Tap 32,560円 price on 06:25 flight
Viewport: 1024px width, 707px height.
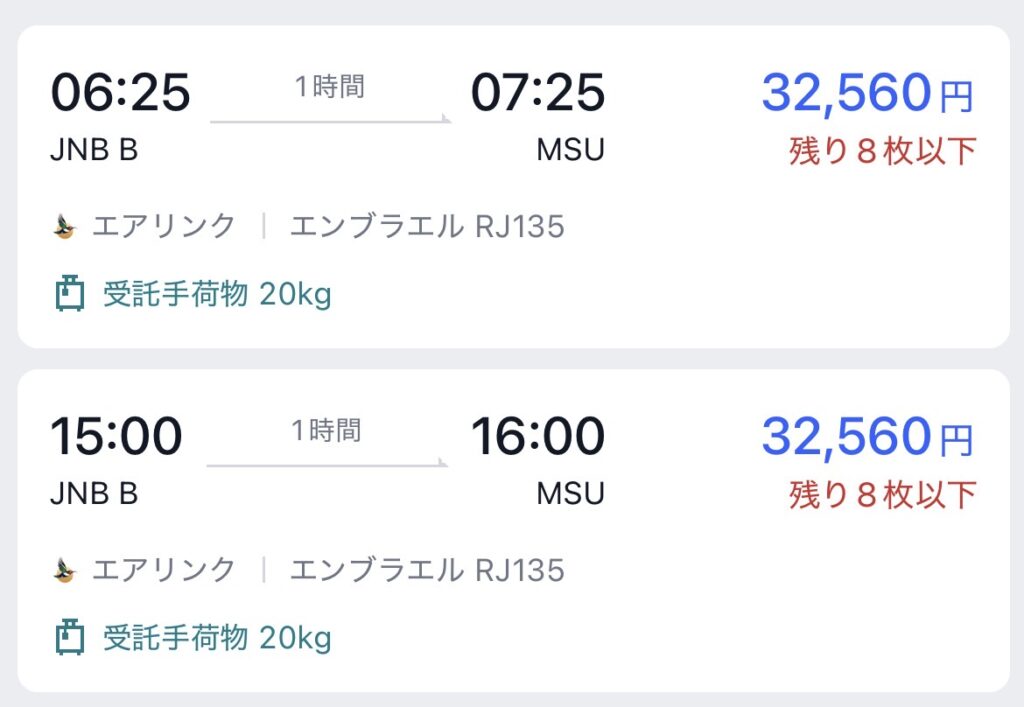[866, 94]
